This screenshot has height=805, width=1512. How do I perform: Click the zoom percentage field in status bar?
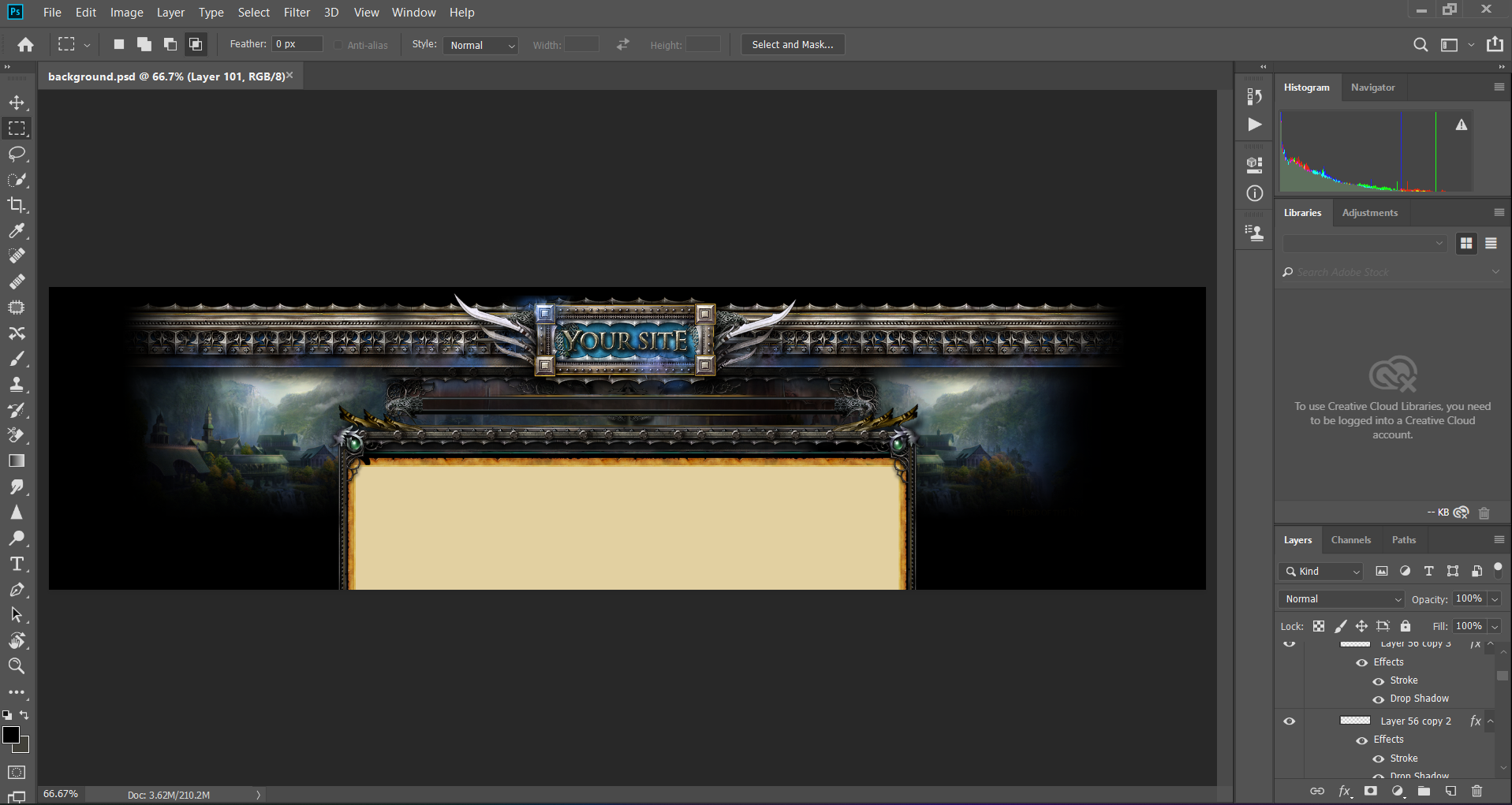(x=61, y=794)
